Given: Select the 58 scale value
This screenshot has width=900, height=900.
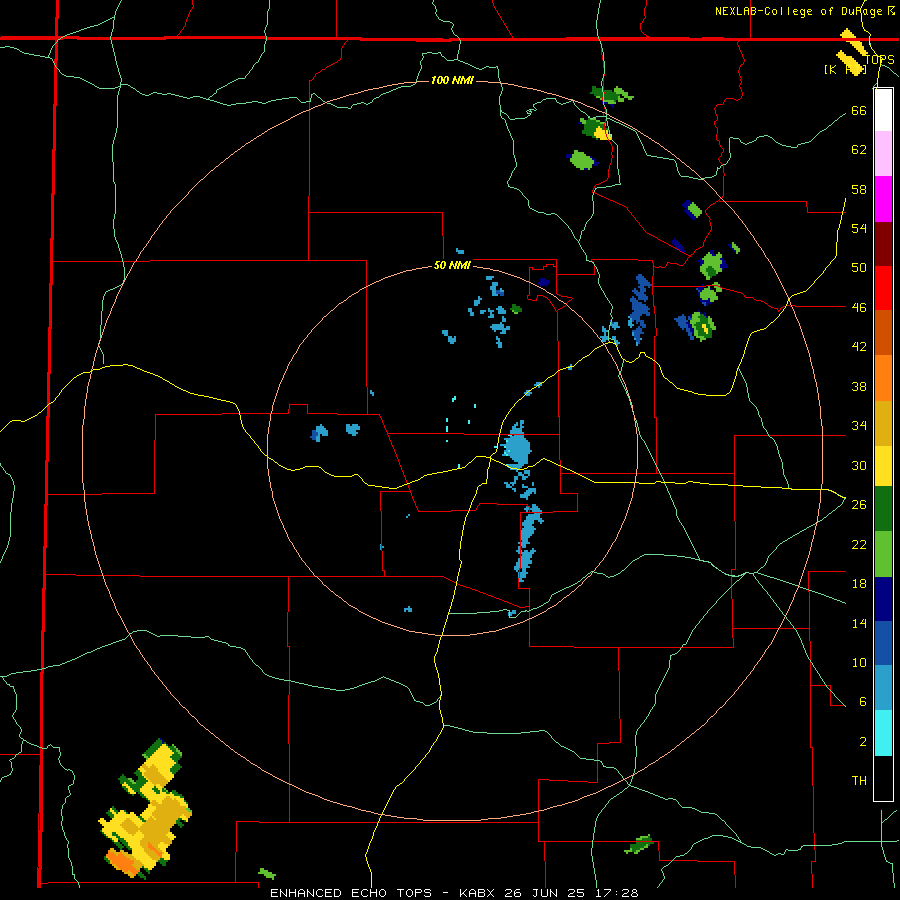Looking at the screenshot, I should [x=859, y=189].
